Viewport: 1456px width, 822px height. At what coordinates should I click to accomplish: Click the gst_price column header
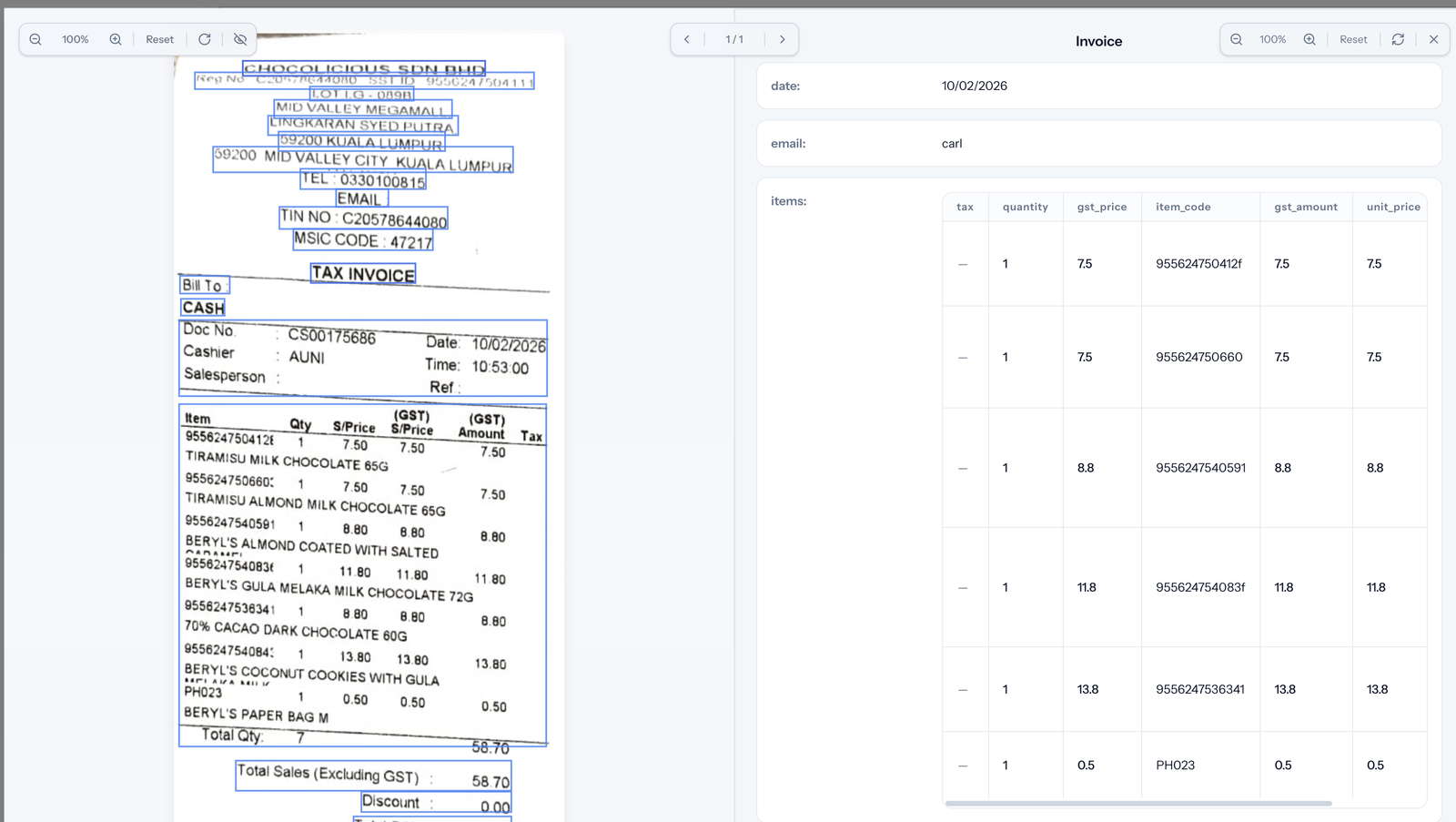point(1102,207)
